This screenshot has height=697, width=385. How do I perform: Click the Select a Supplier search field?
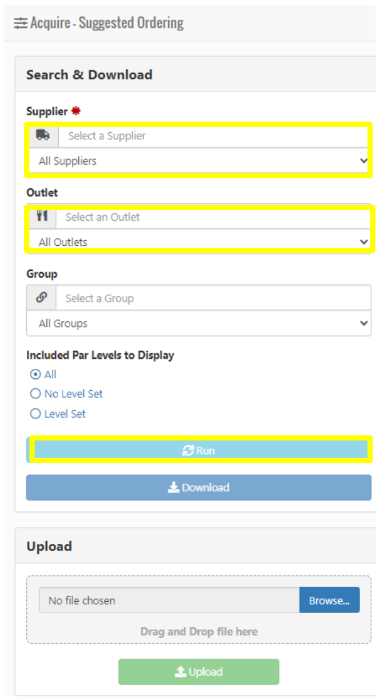213,136
